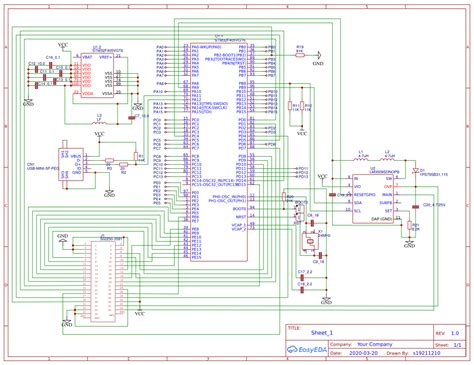The image size is (474, 365).
Task: Click the sheet number 1/1
Action: [x=457, y=345]
